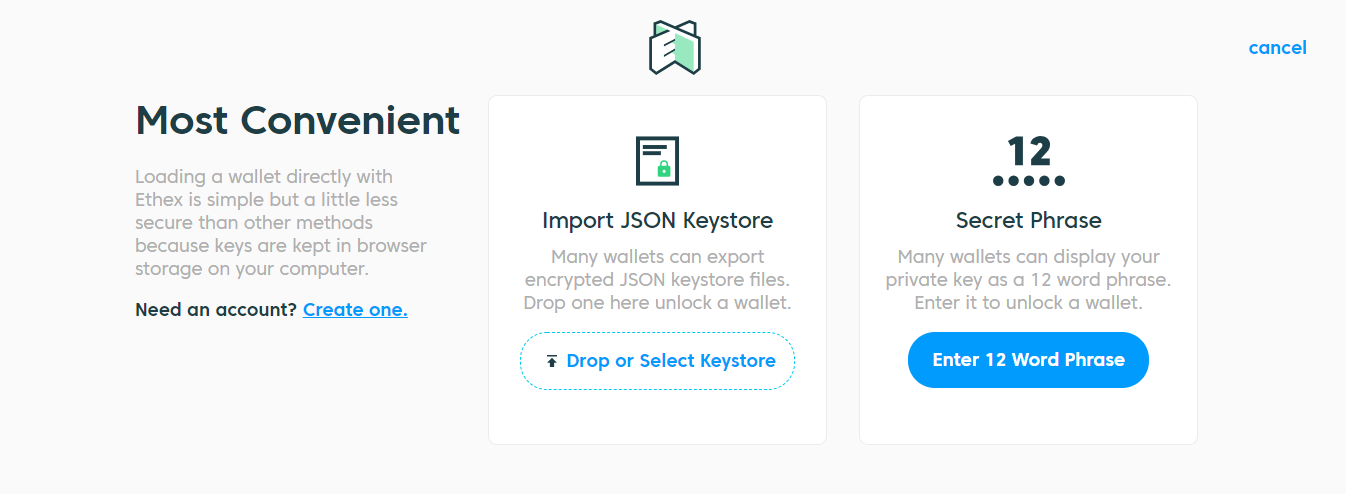Click the text about exporting encrypted keystore files
Image resolution: width=1346 pixels, height=494 pixels.
click(657, 279)
